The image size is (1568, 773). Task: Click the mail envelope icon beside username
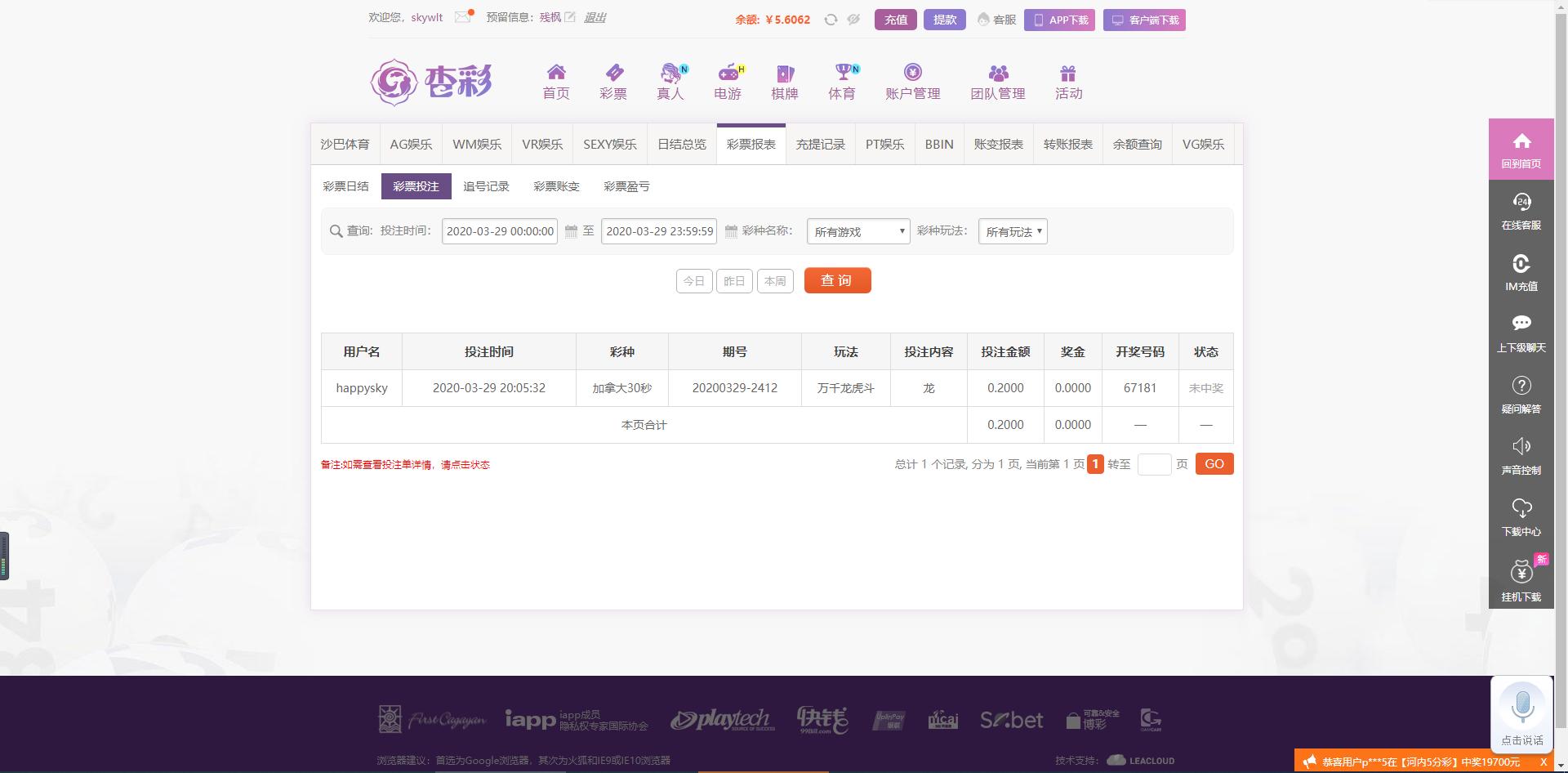(462, 17)
